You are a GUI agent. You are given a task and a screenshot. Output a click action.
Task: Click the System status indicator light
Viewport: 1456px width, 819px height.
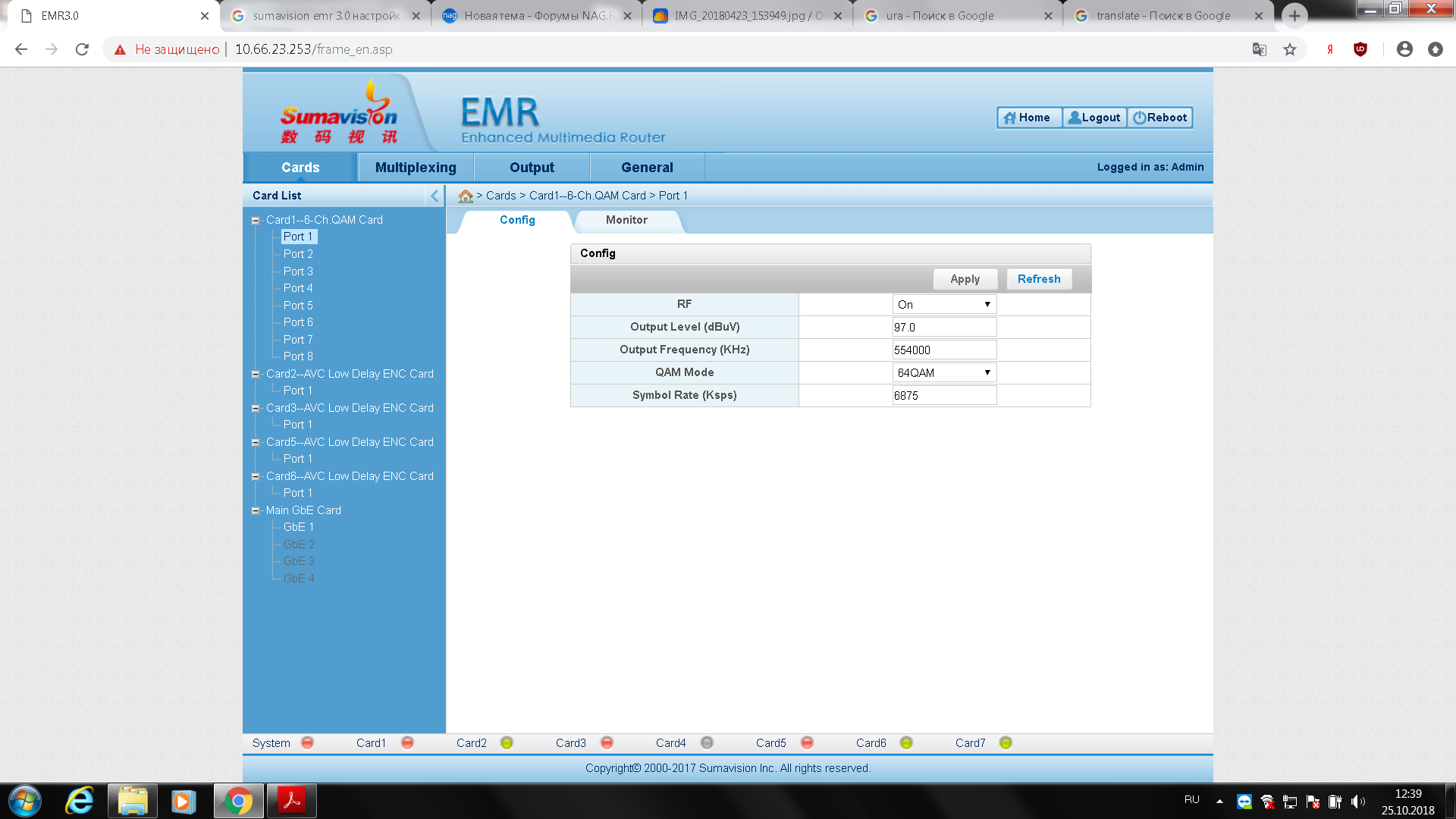tap(307, 743)
